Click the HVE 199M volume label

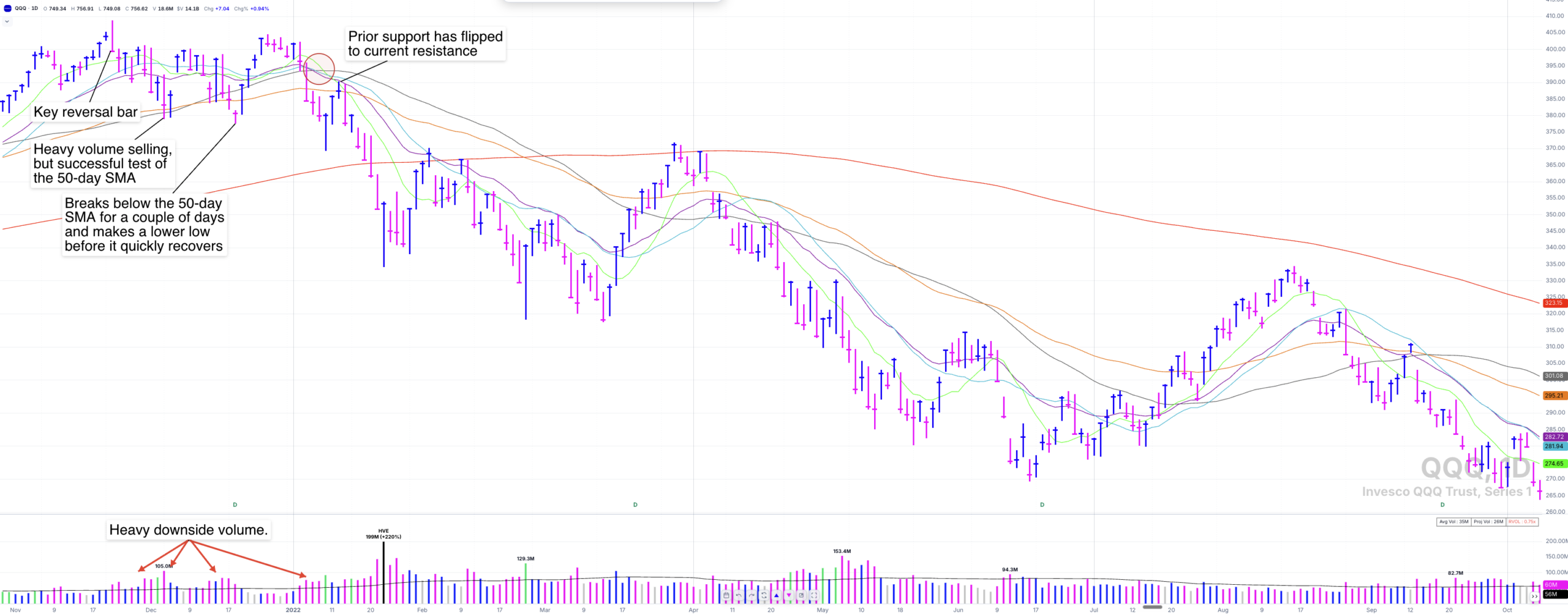pyautogui.click(x=383, y=534)
